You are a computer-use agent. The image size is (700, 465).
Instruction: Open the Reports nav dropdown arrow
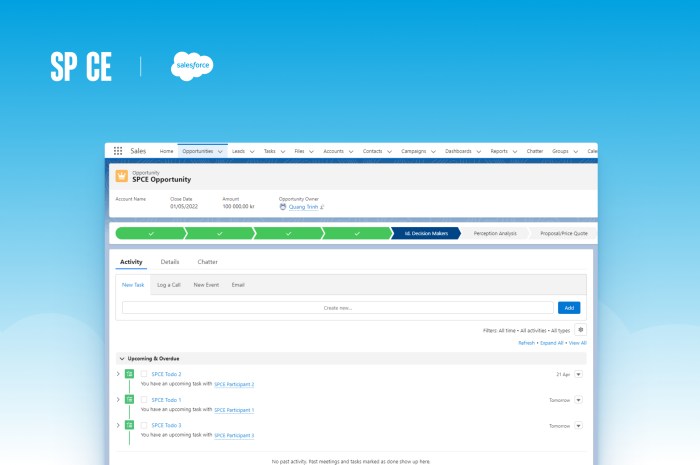515,152
